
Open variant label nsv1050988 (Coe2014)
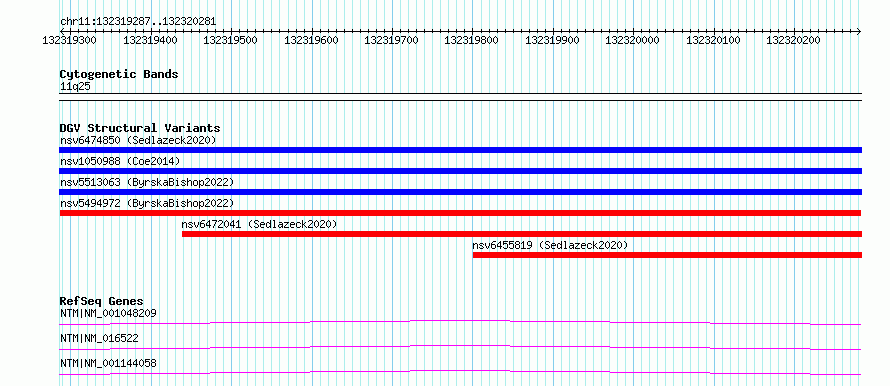coord(120,161)
